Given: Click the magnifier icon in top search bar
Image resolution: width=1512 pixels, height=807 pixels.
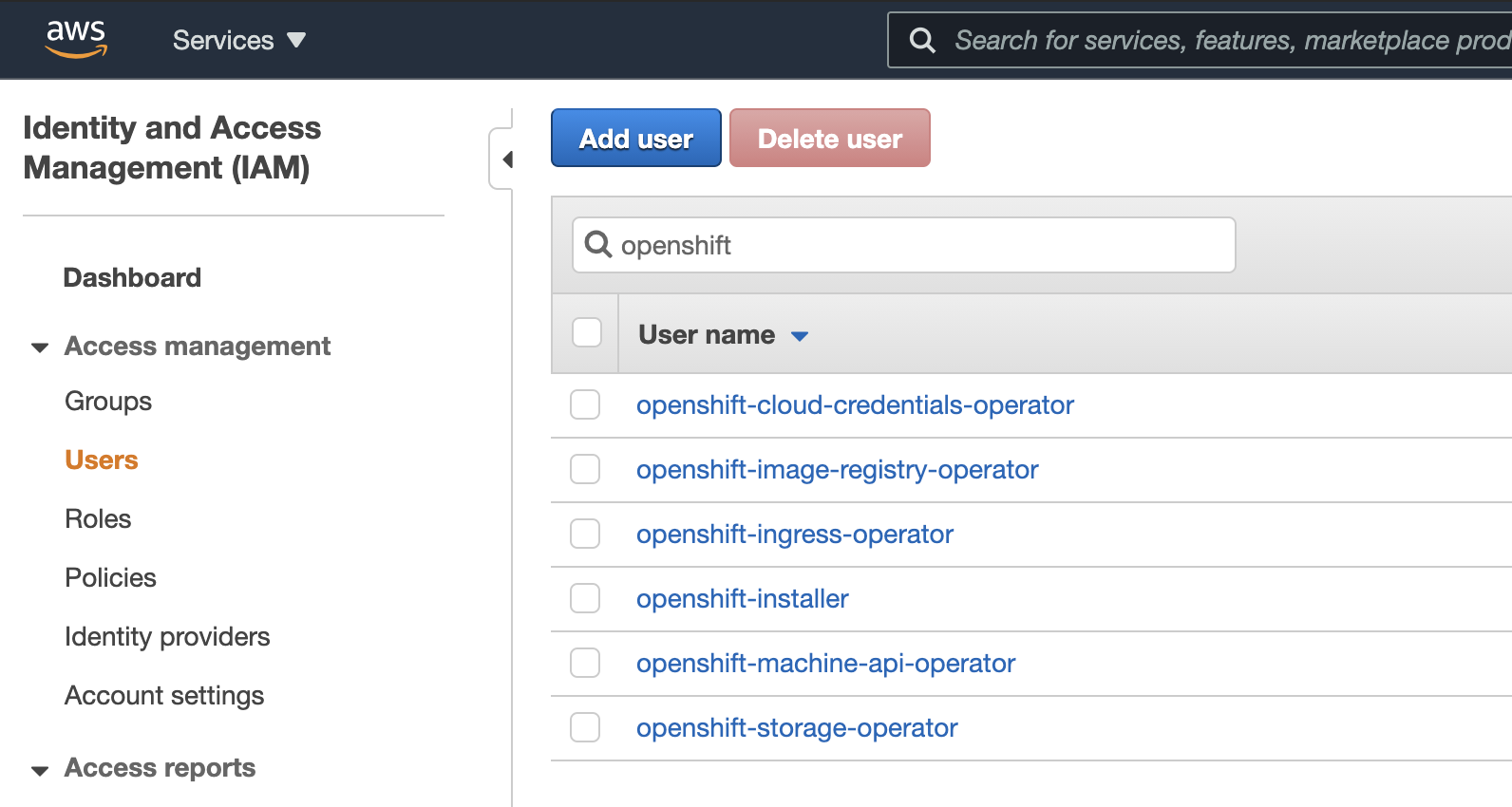Looking at the screenshot, I should pos(922,40).
